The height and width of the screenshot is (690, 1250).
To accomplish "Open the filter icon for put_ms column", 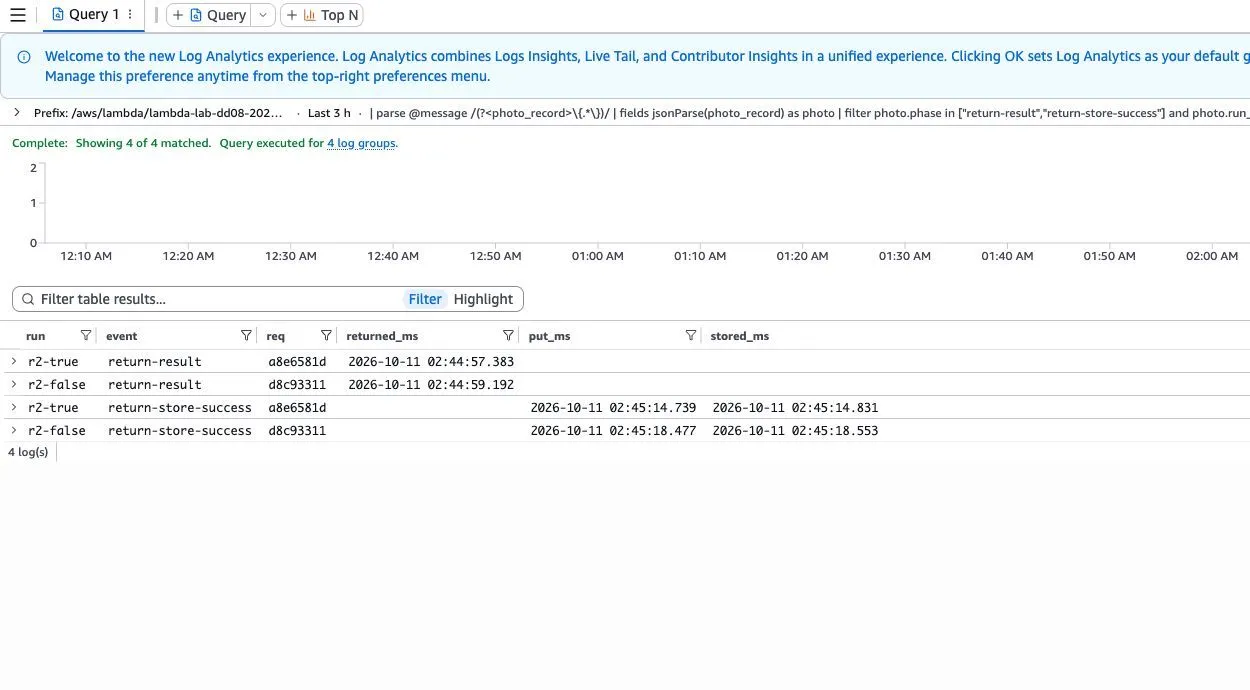I will (690, 335).
